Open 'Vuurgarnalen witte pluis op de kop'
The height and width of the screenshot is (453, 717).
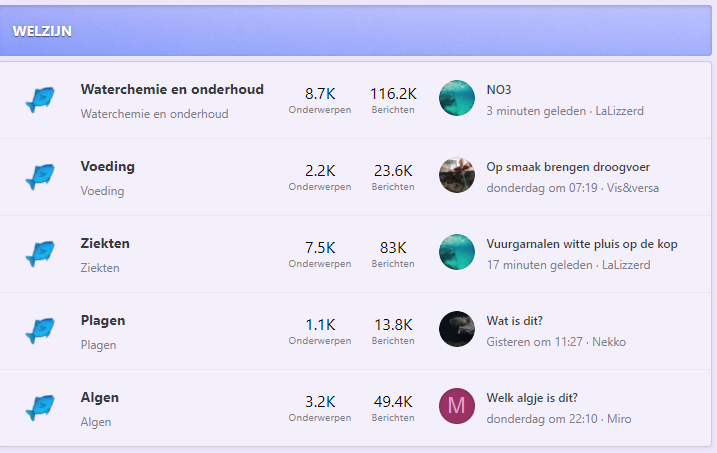pos(582,244)
